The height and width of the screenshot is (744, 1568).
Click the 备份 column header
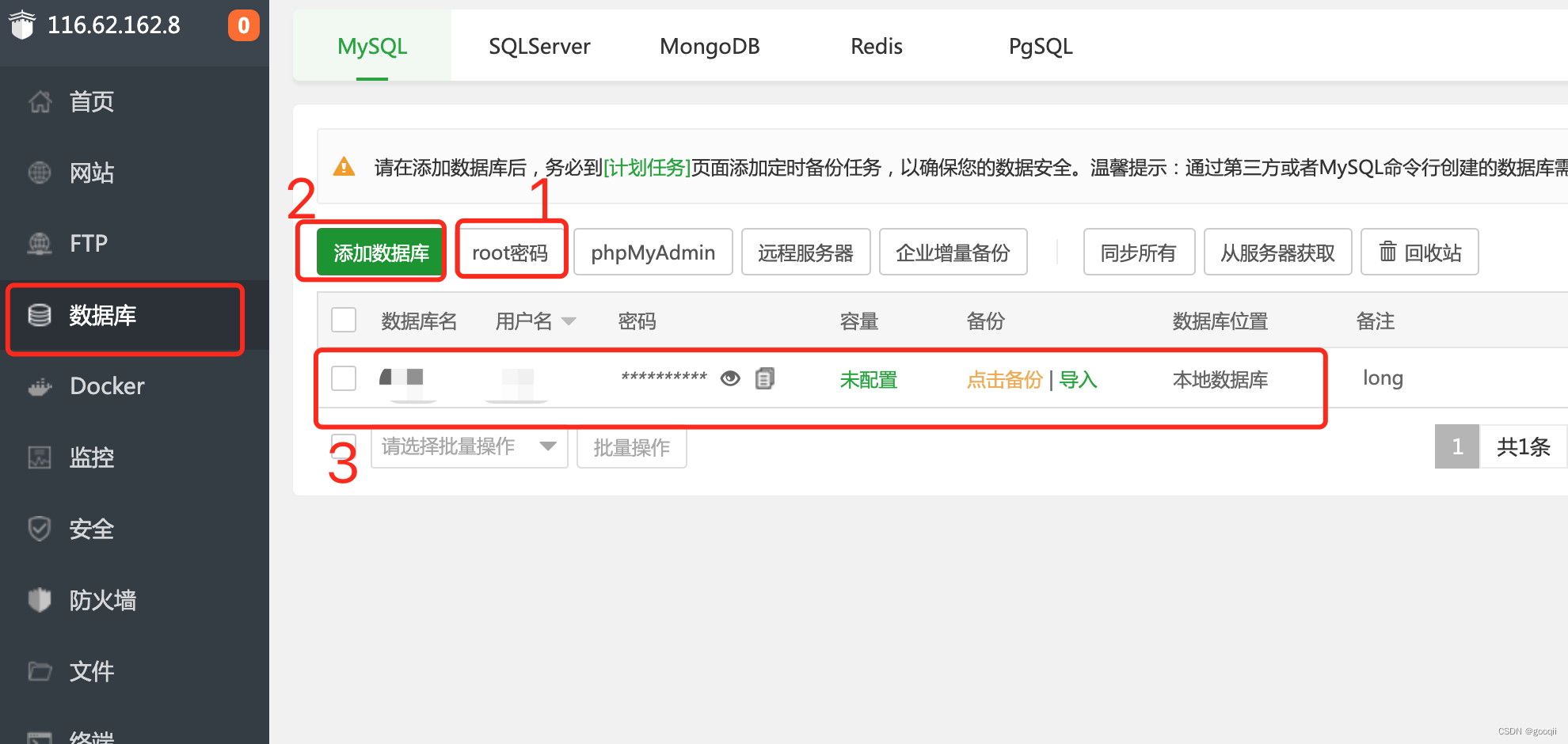tap(986, 321)
